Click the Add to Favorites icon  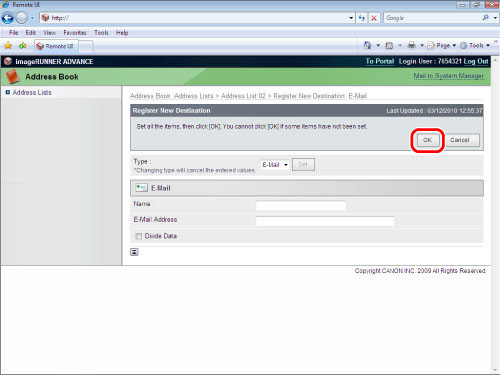pyautogui.click(x=23, y=46)
